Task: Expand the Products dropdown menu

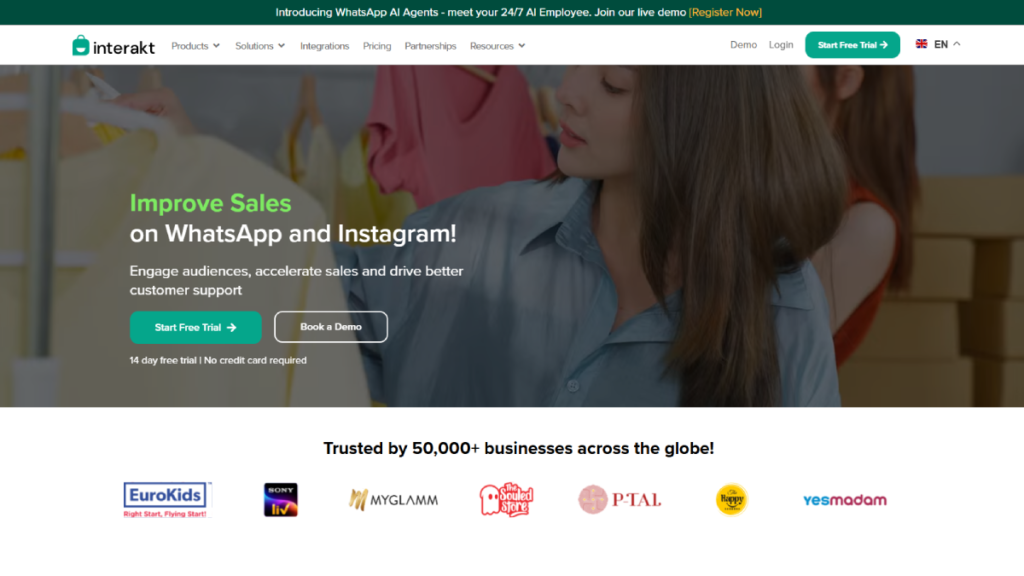Action: coord(195,46)
